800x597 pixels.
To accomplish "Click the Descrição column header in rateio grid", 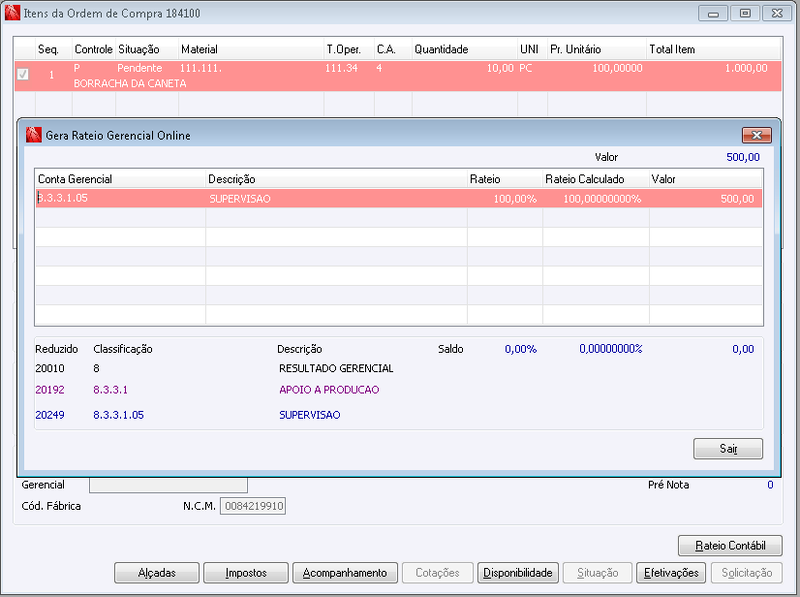I will (336, 179).
